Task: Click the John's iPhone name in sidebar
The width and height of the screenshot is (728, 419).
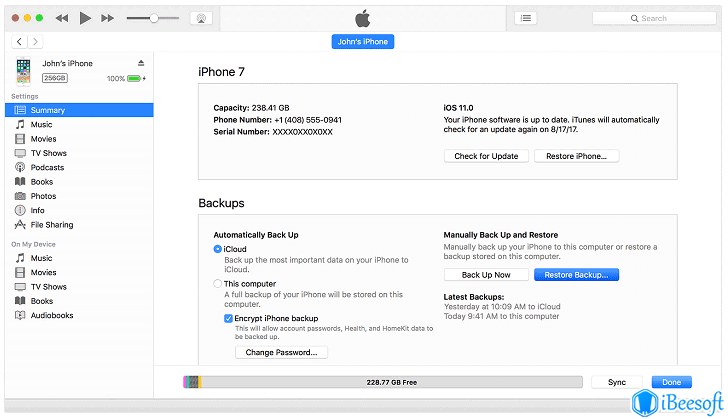Action: (67, 63)
